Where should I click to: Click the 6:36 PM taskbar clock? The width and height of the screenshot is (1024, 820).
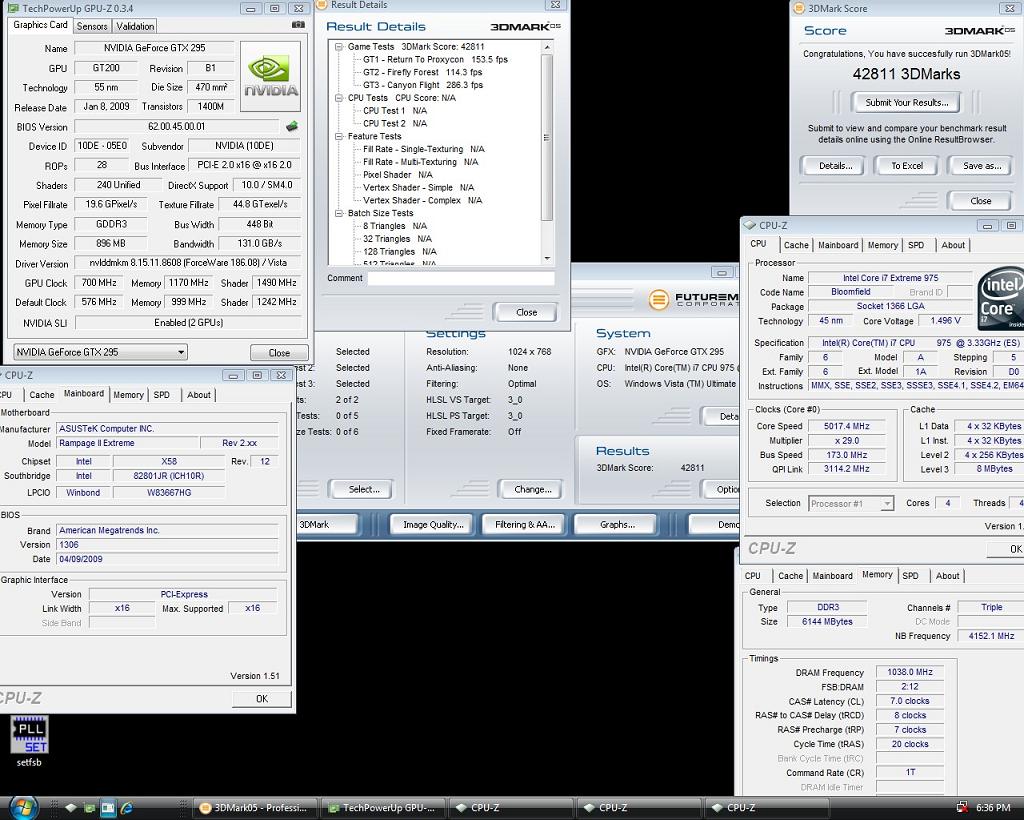click(x=993, y=808)
